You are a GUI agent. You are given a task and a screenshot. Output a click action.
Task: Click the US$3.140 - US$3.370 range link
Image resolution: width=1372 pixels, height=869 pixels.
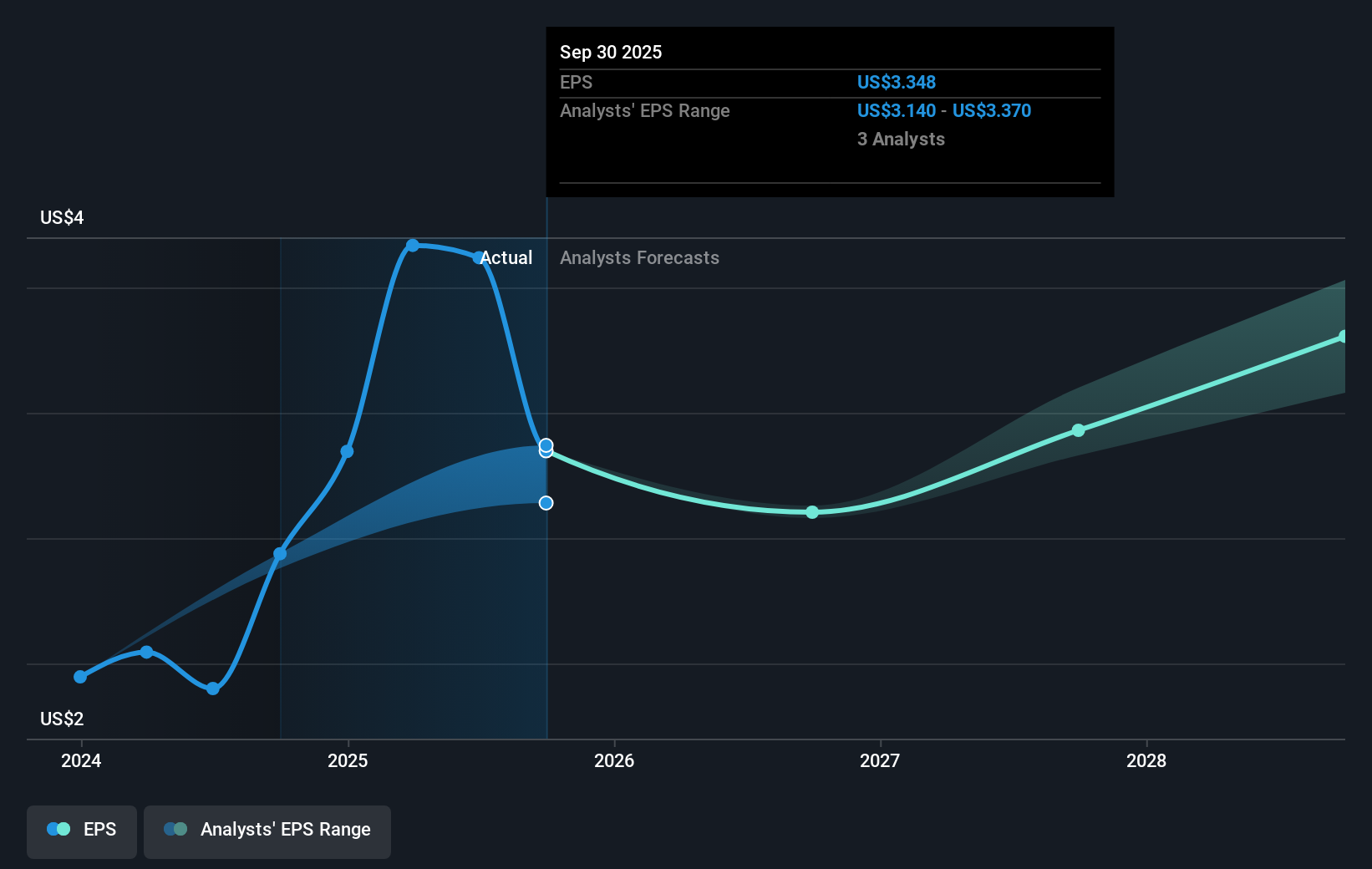coord(943,110)
